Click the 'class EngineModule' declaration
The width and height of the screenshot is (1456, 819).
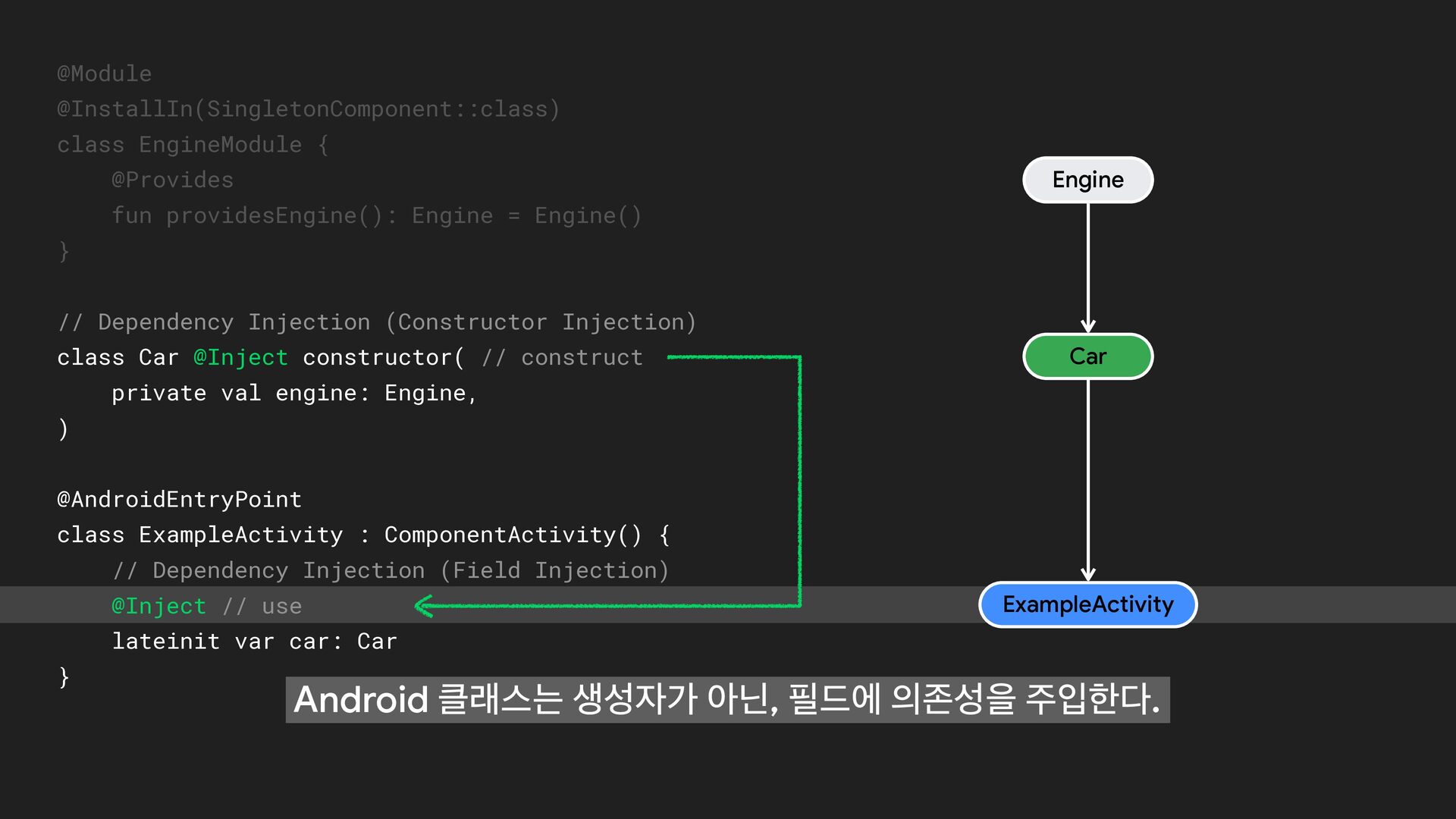(x=192, y=144)
